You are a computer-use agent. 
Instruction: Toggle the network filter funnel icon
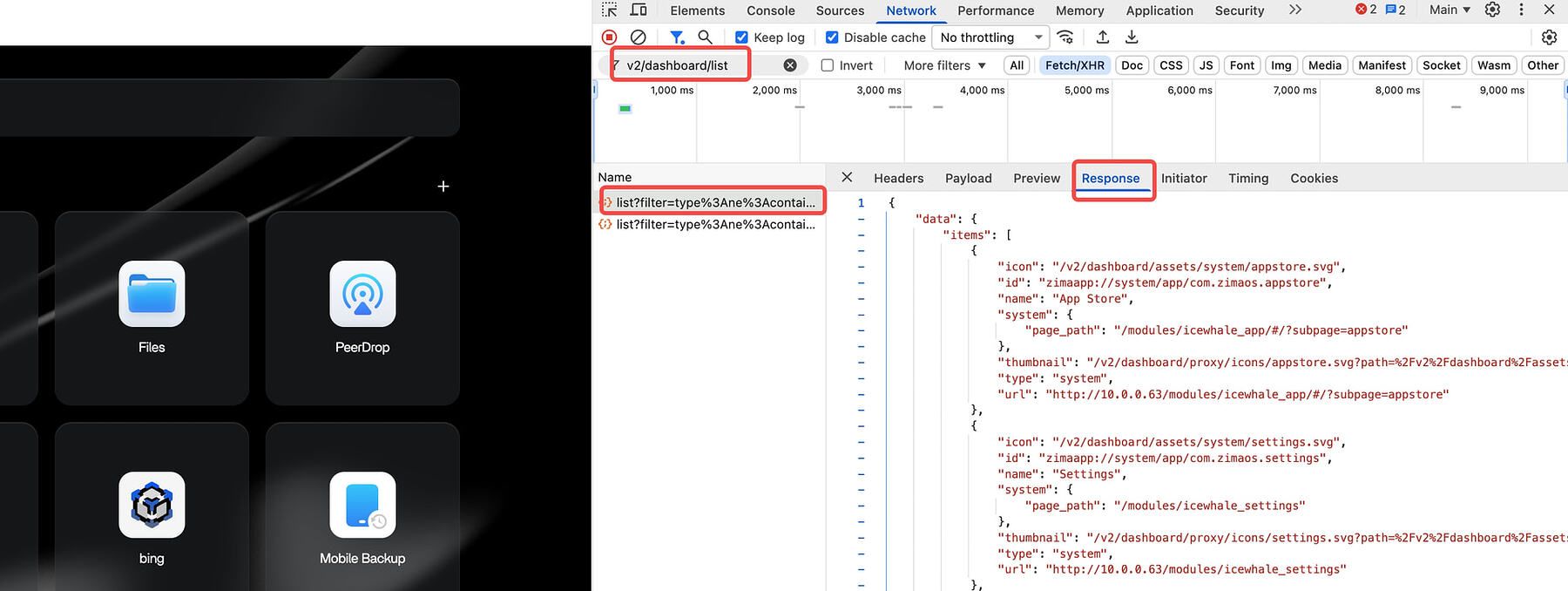[677, 37]
